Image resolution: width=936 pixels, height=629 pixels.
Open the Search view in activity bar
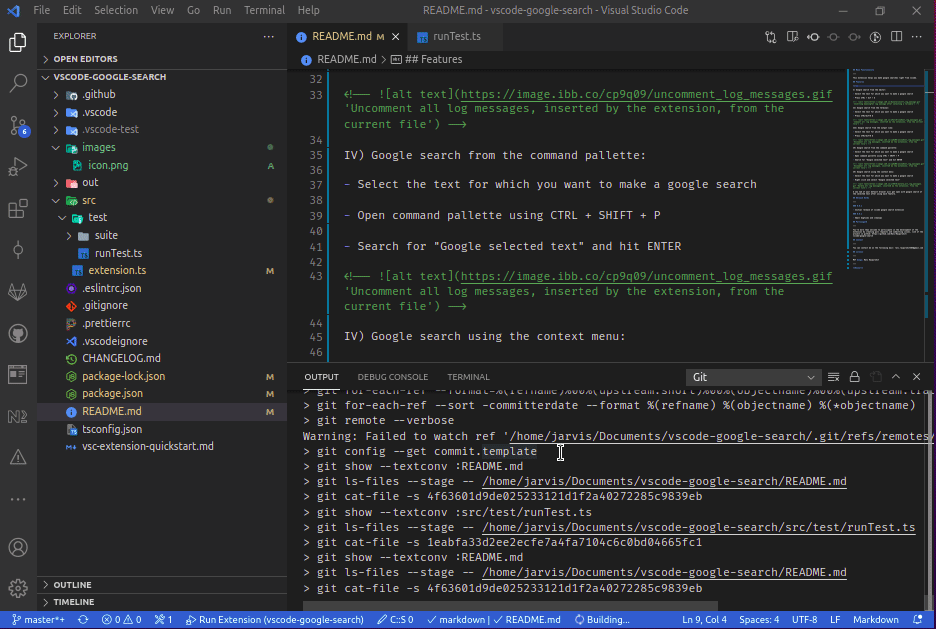pos(18,83)
